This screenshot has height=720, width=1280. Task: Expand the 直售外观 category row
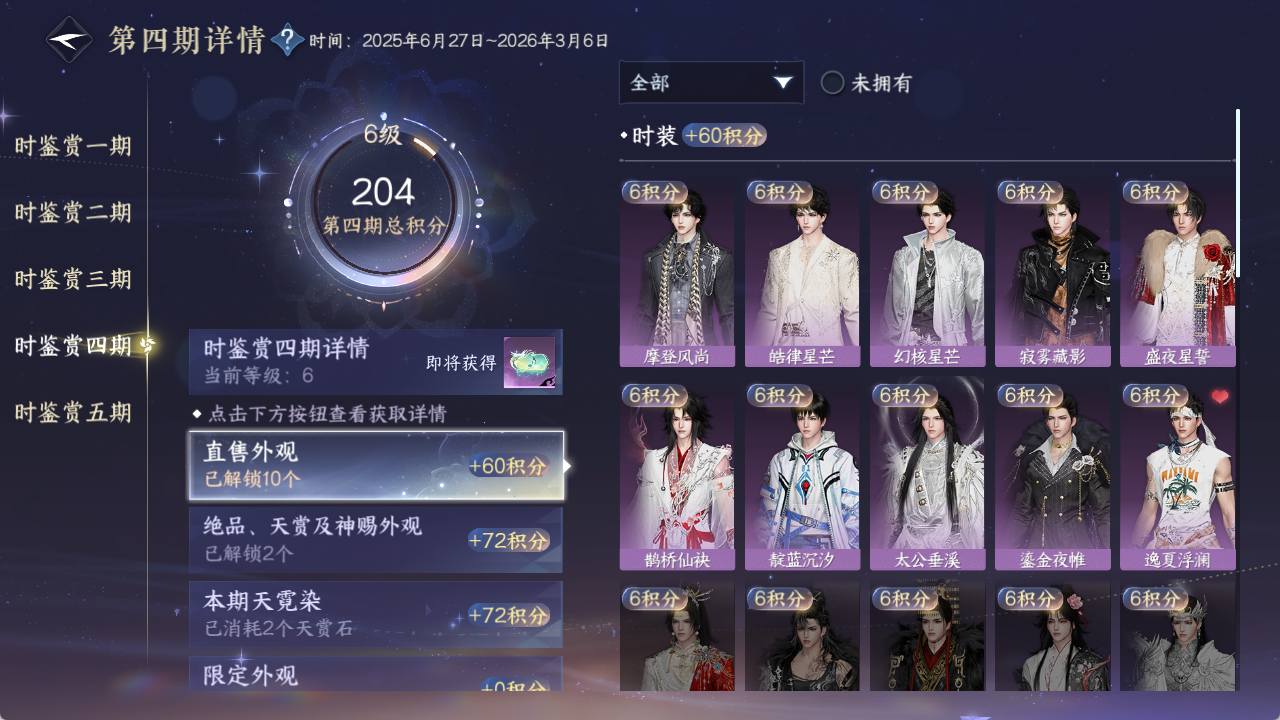376,465
